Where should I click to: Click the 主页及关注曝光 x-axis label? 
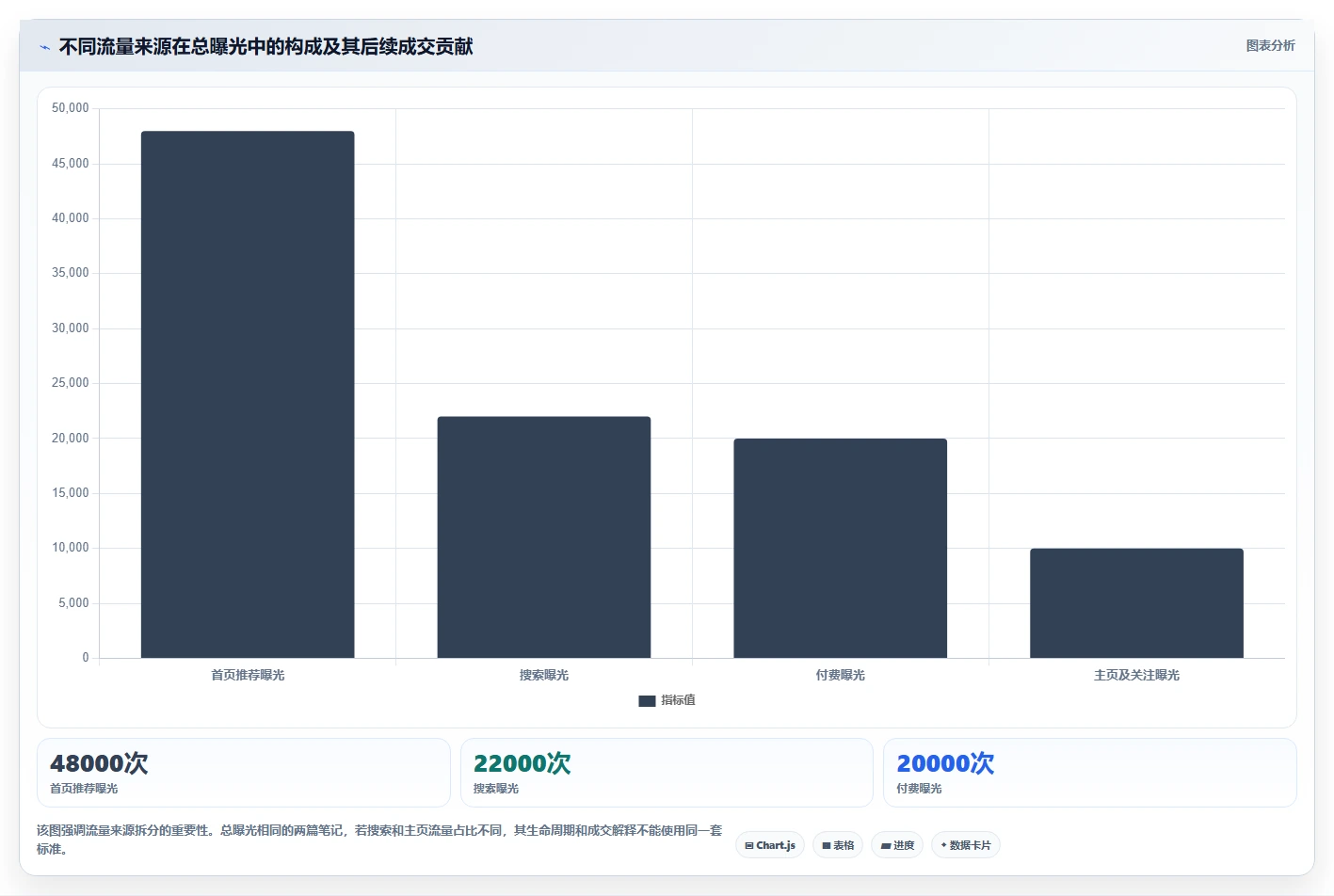coord(1136,675)
